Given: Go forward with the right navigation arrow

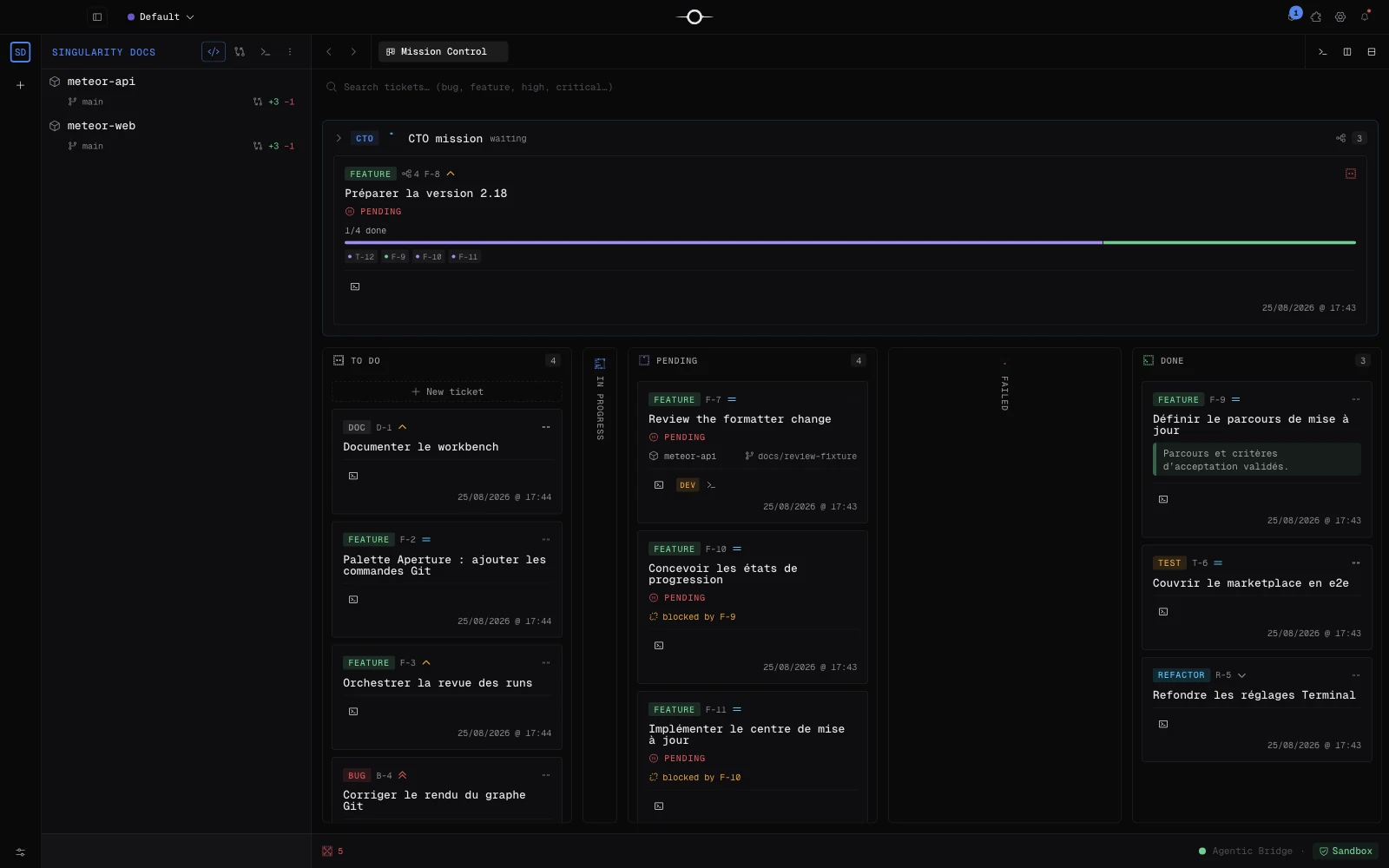Looking at the screenshot, I should (353, 52).
